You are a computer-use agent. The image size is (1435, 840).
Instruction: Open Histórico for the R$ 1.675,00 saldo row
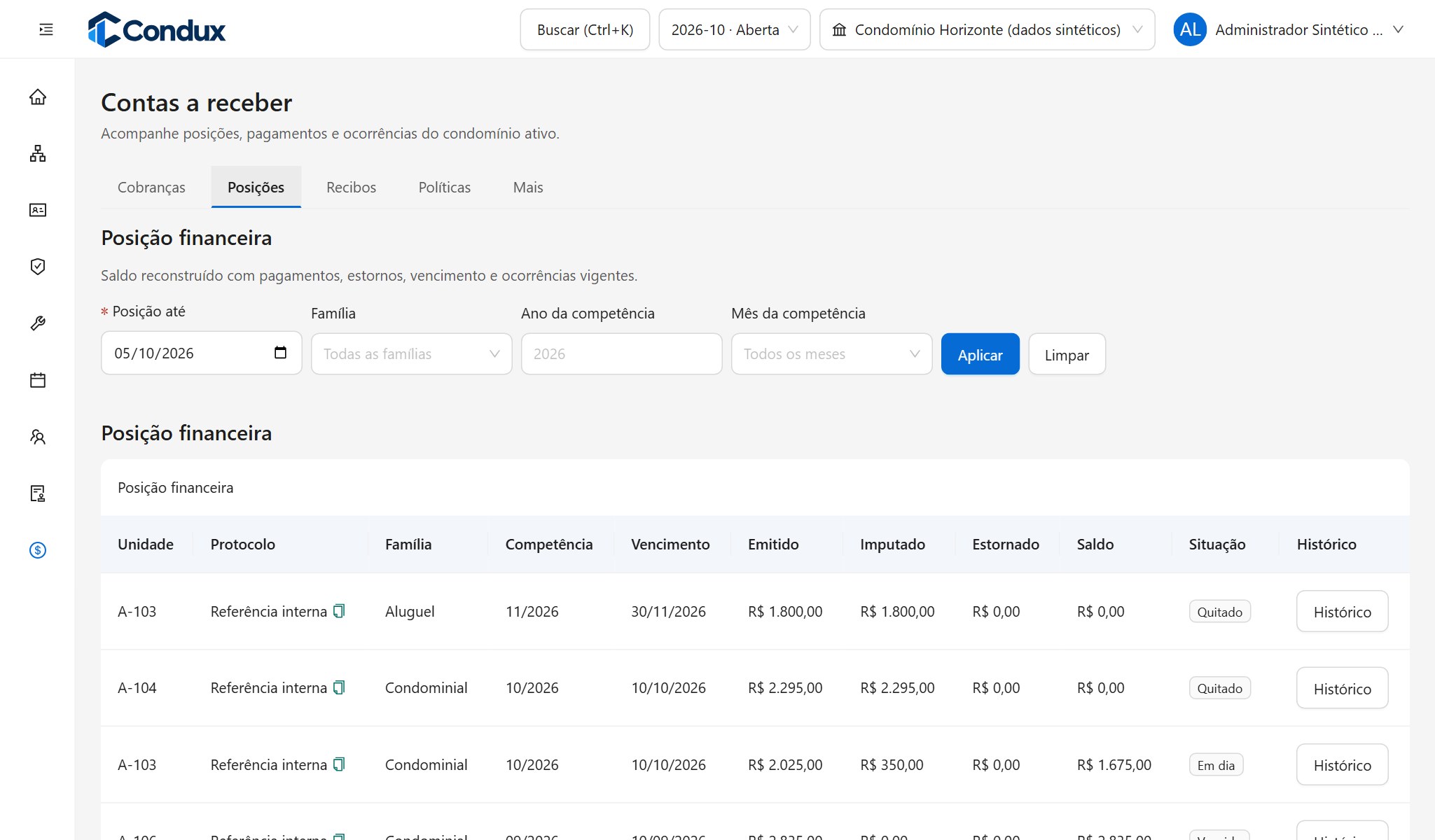pyautogui.click(x=1342, y=765)
